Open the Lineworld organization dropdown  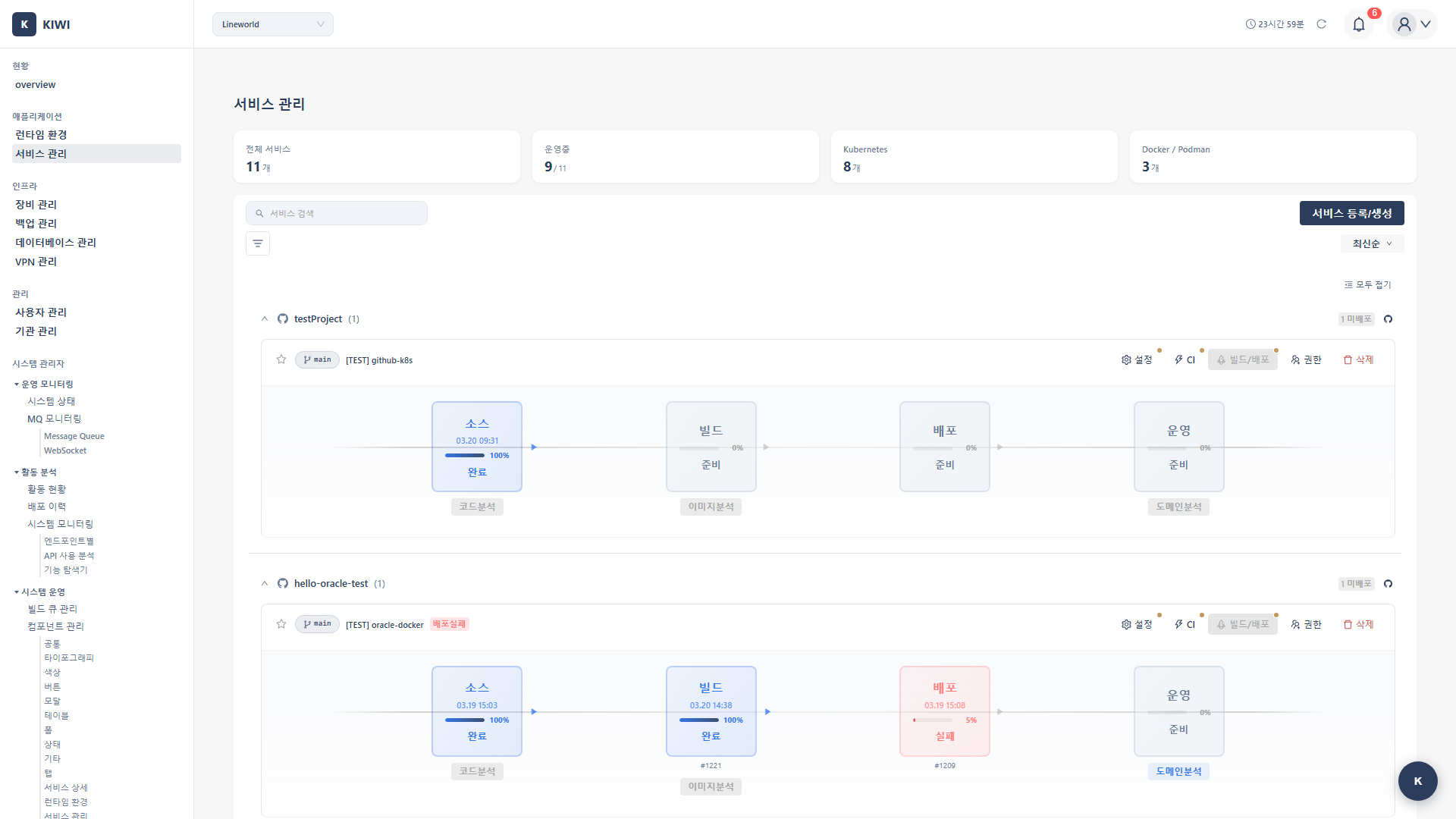coord(273,24)
